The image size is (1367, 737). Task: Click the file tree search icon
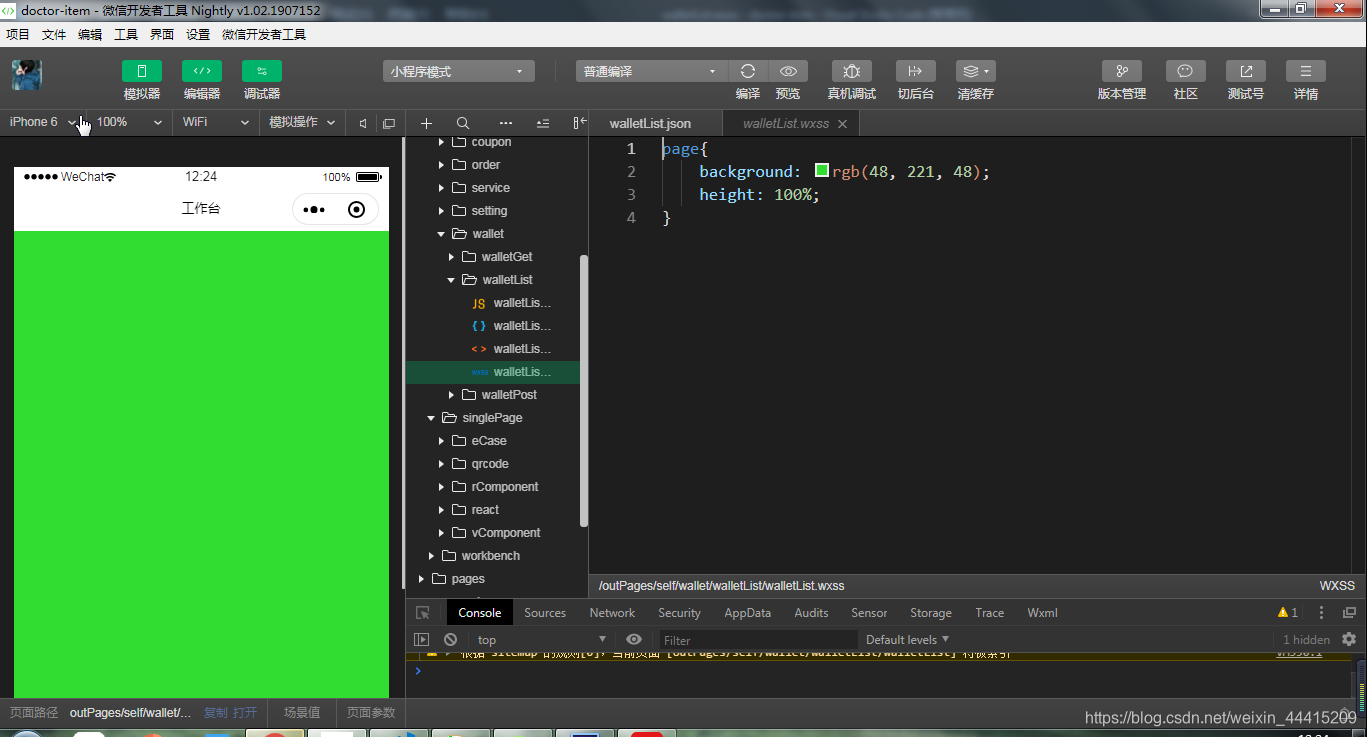coord(463,123)
